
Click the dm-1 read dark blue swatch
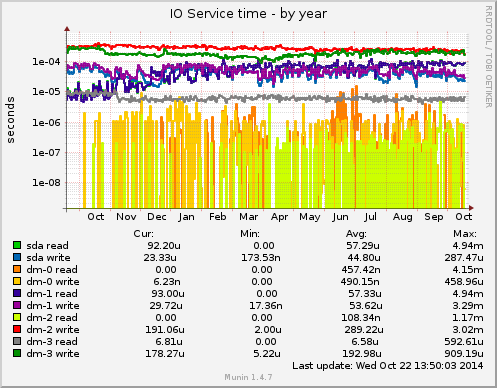[x=17, y=293]
